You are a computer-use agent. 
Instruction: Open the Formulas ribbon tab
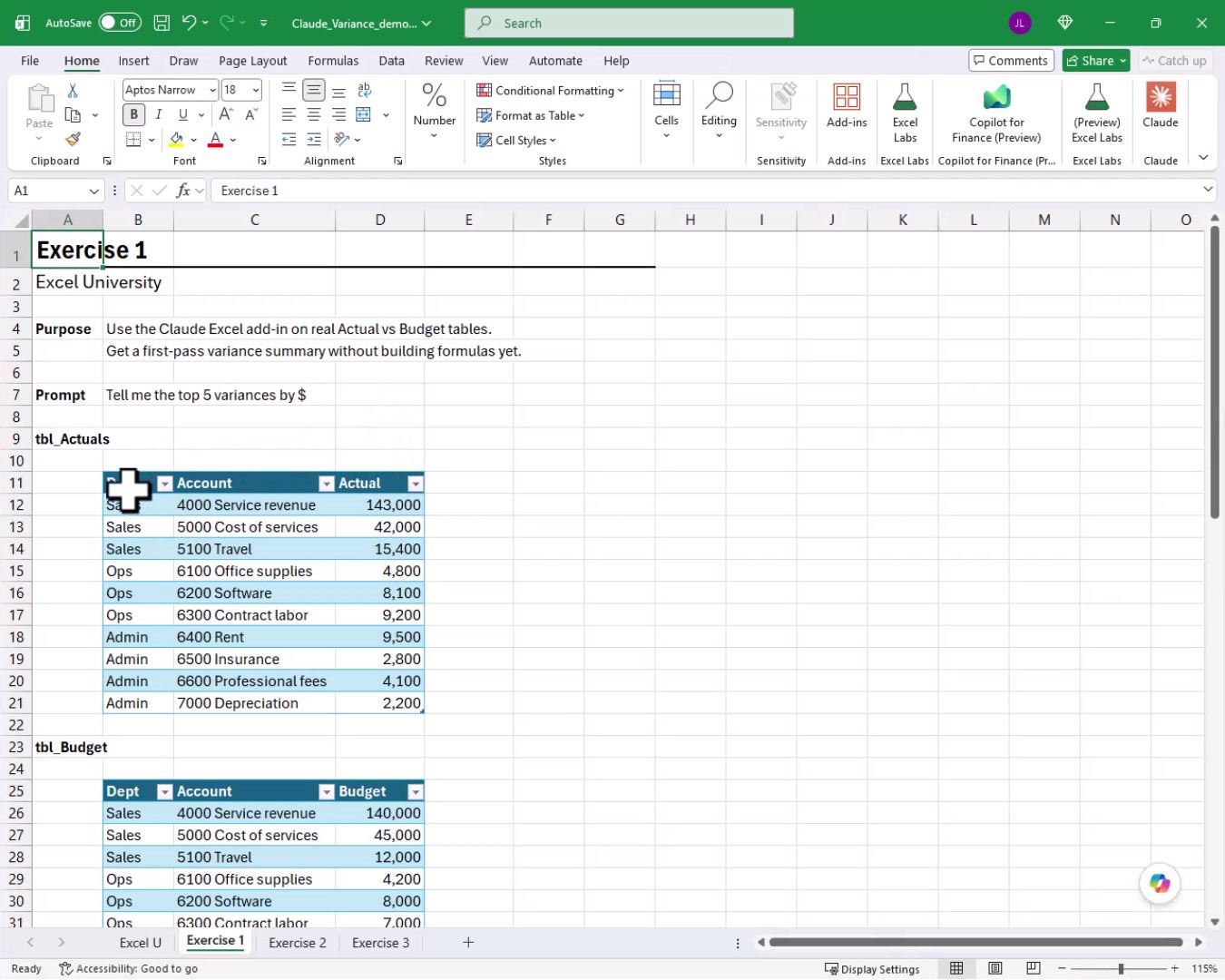(x=333, y=61)
